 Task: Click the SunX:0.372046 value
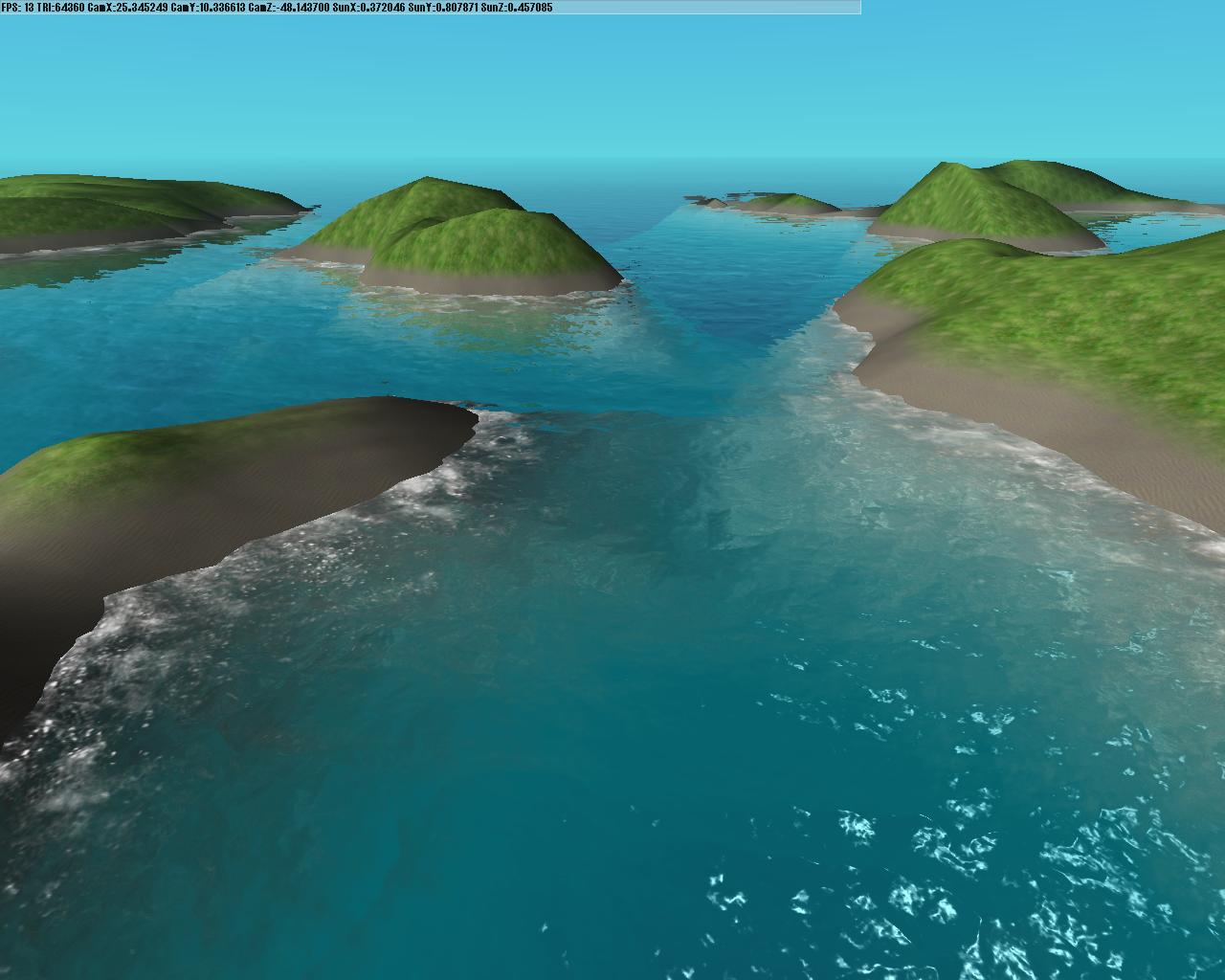(369, 8)
